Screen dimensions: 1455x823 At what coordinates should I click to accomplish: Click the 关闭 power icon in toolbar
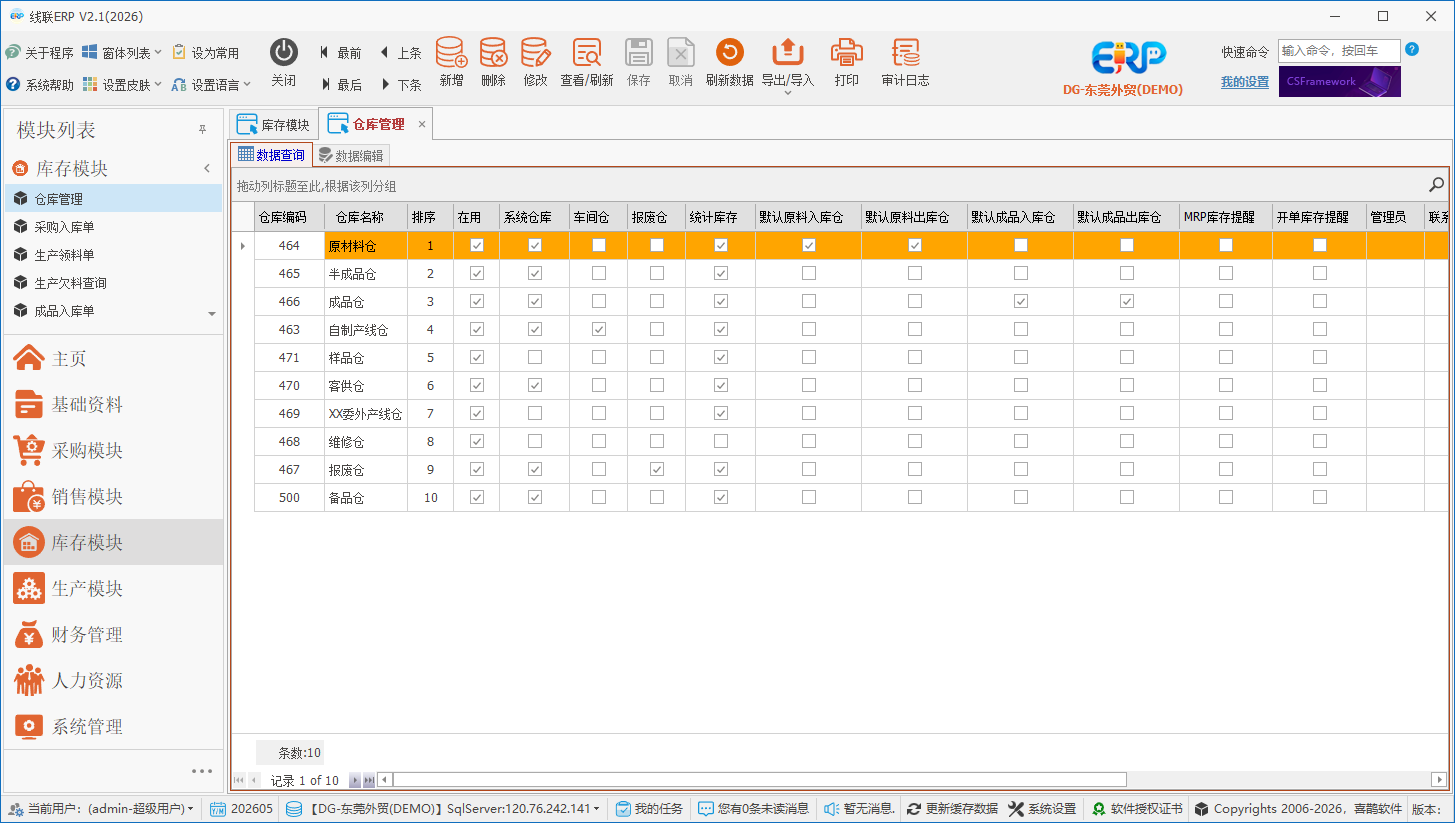click(284, 53)
